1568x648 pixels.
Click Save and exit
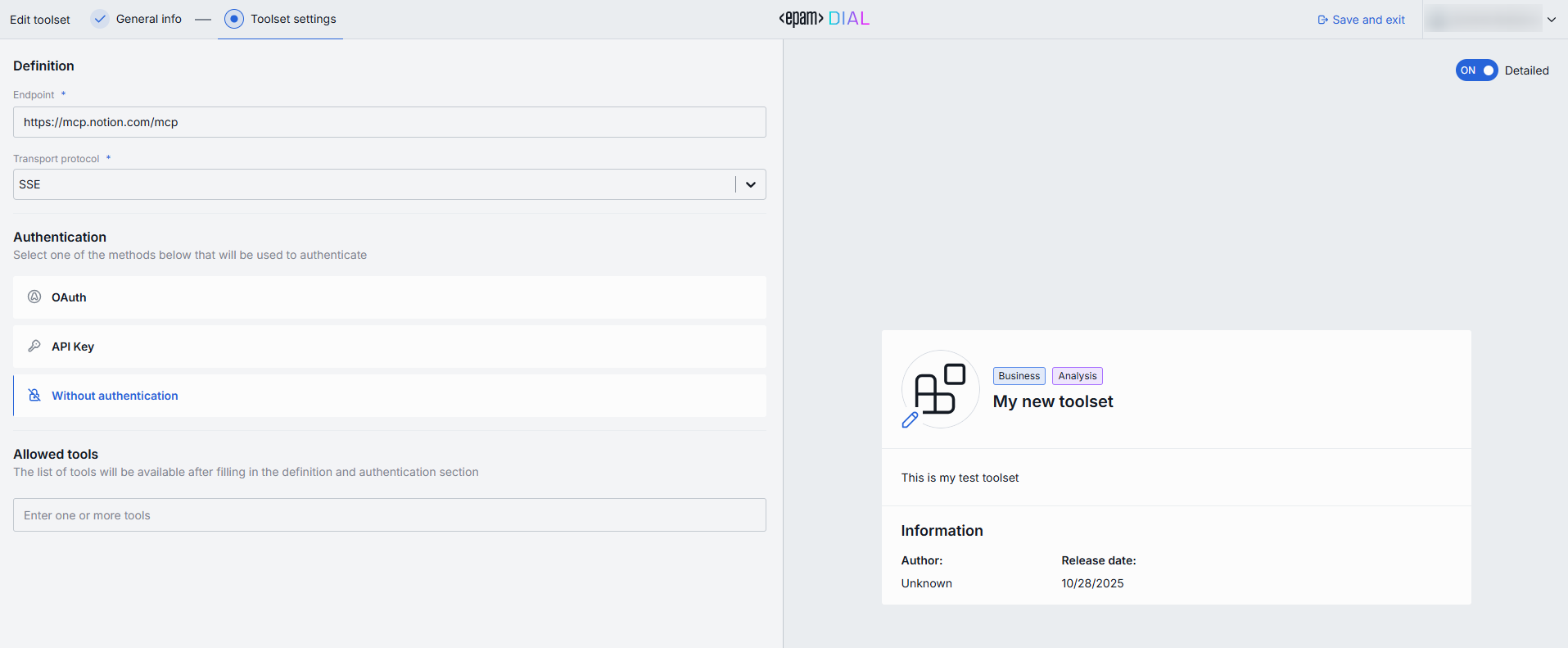(x=1361, y=20)
